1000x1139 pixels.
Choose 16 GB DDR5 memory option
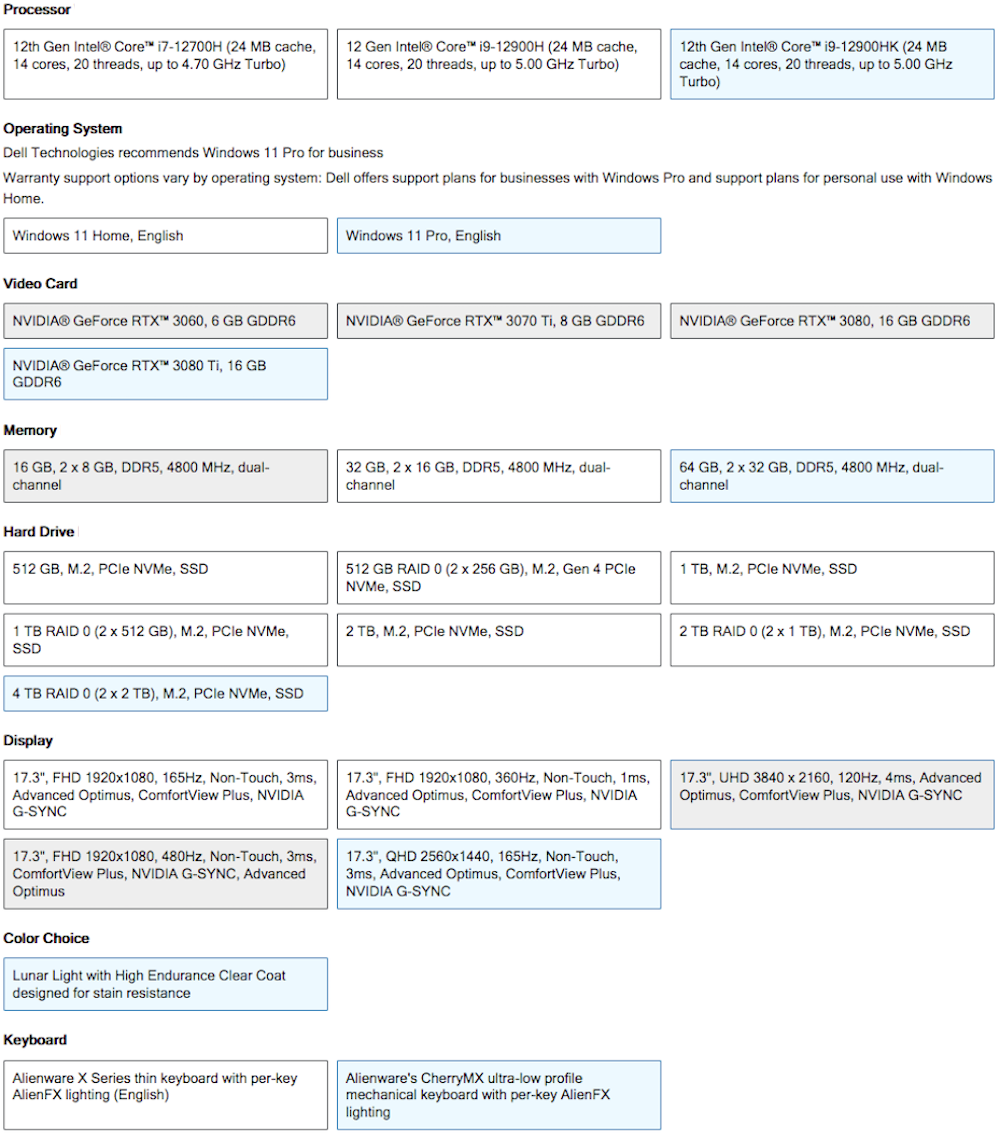tap(166, 476)
